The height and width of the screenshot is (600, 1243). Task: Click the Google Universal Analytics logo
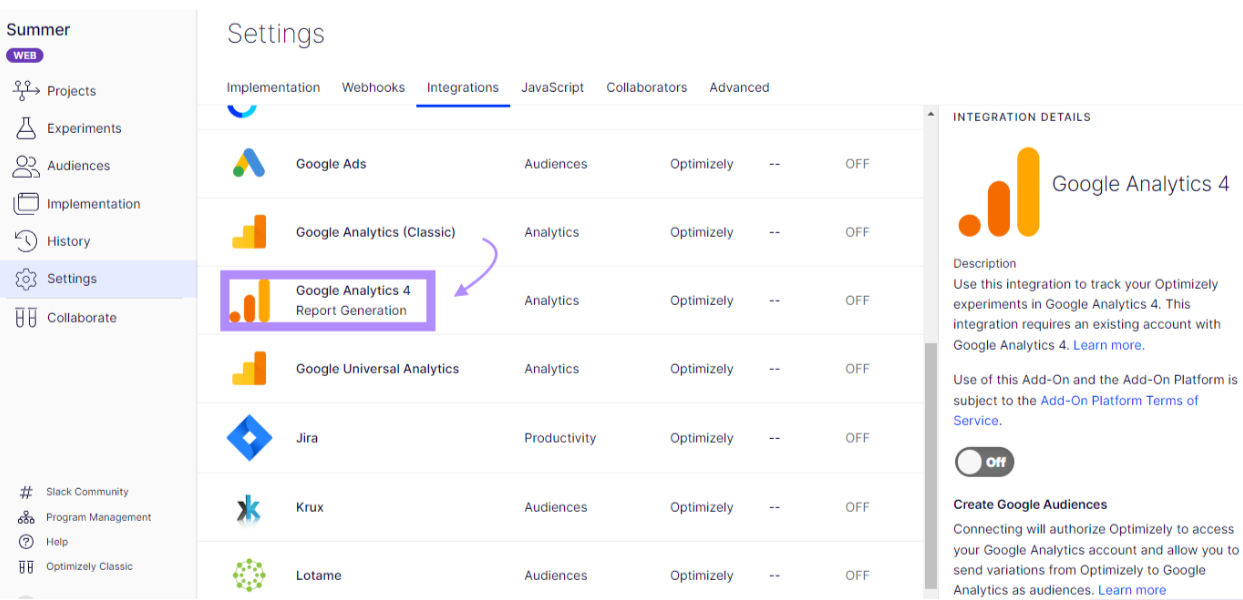pyautogui.click(x=249, y=369)
